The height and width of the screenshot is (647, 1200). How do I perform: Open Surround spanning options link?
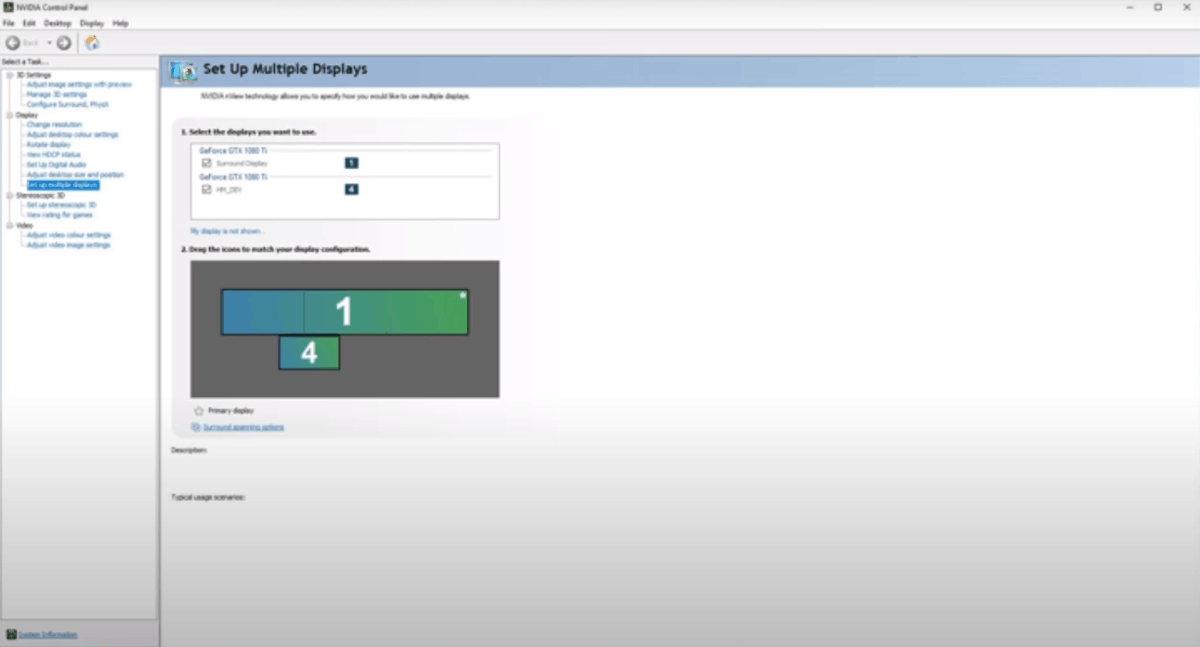243,427
